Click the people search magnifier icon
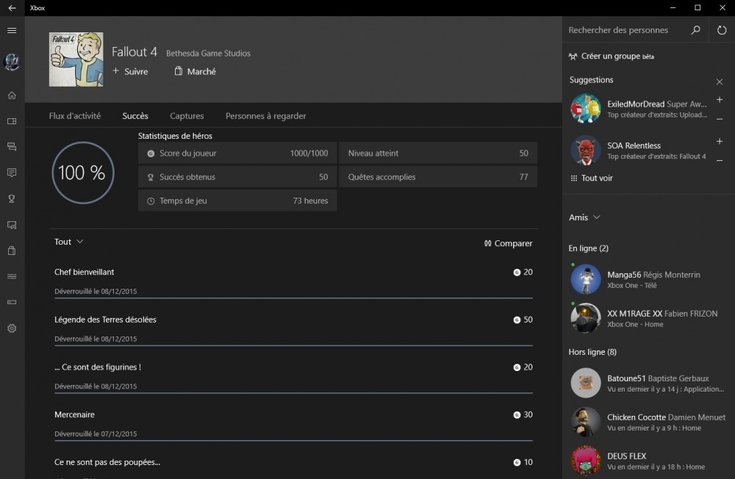The width and height of the screenshot is (735, 479). pos(696,30)
